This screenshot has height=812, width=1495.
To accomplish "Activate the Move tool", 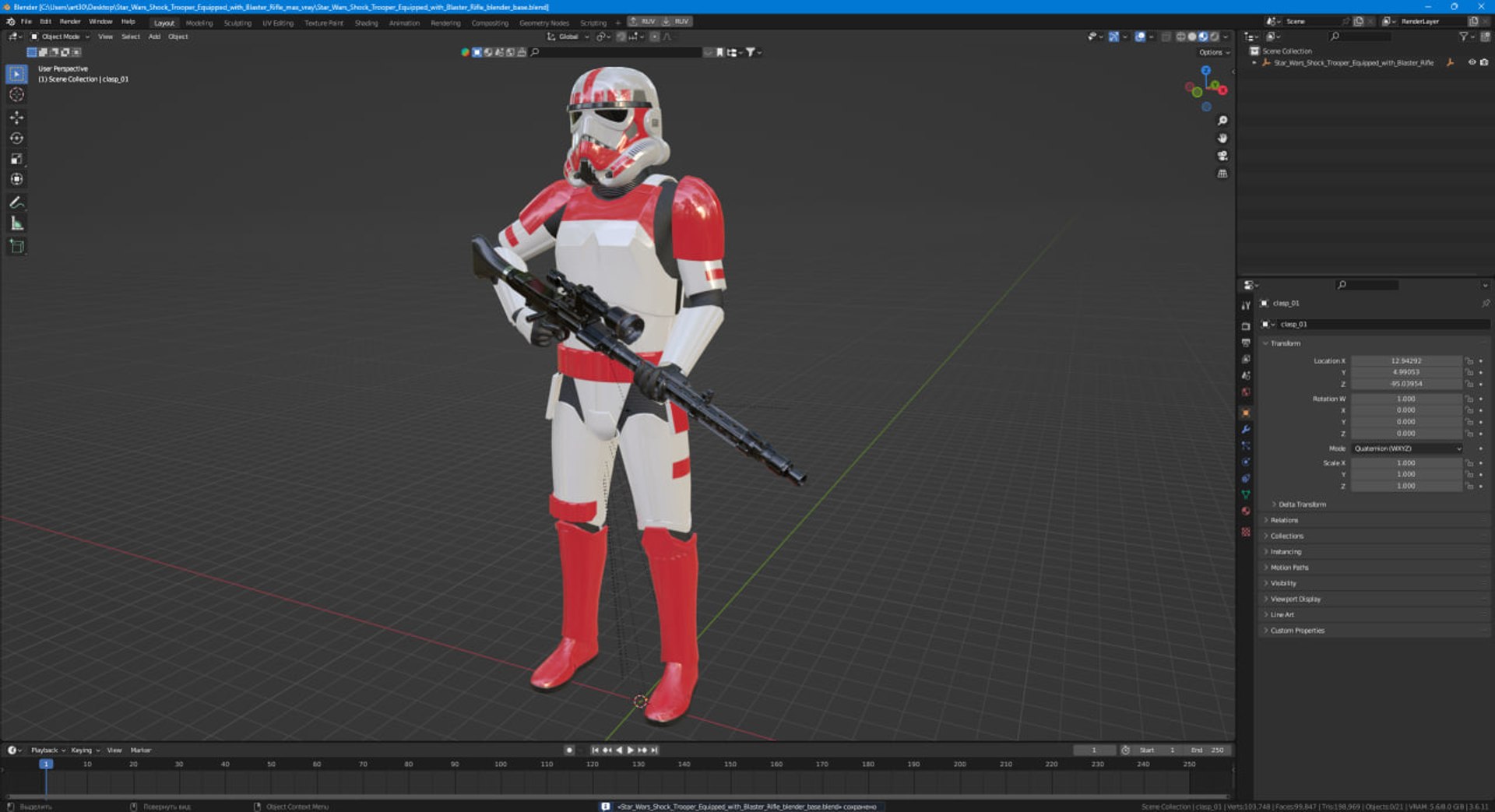I will point(16,118).
